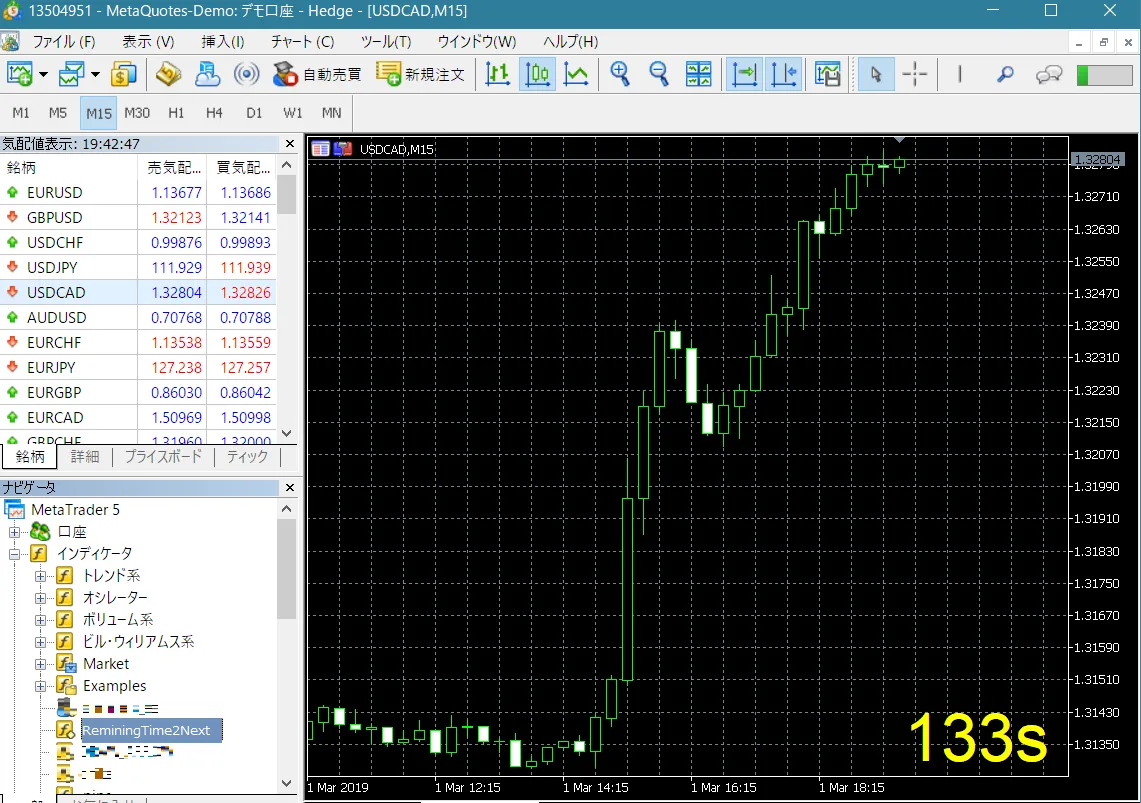Select the D1 timeframe
1141x803 pixels.
254,113
